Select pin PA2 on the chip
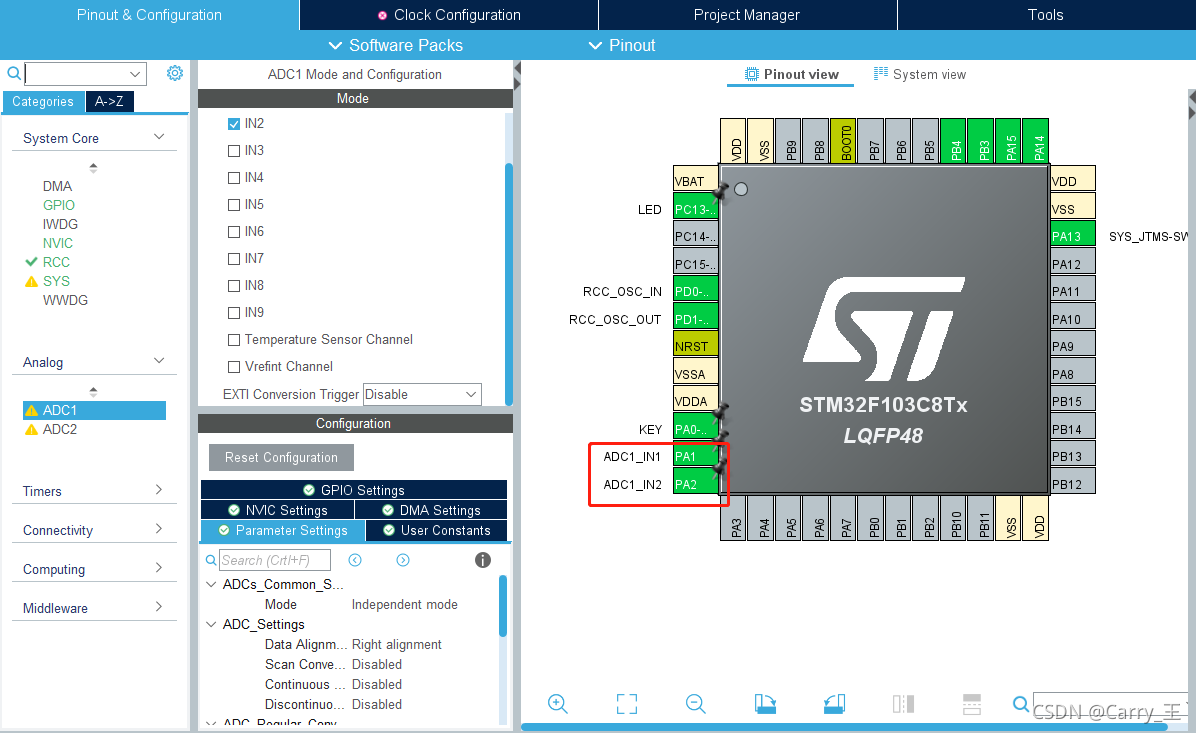Image resolution: width=1196 pixels, height=733 pixels. tap(695, 484)
